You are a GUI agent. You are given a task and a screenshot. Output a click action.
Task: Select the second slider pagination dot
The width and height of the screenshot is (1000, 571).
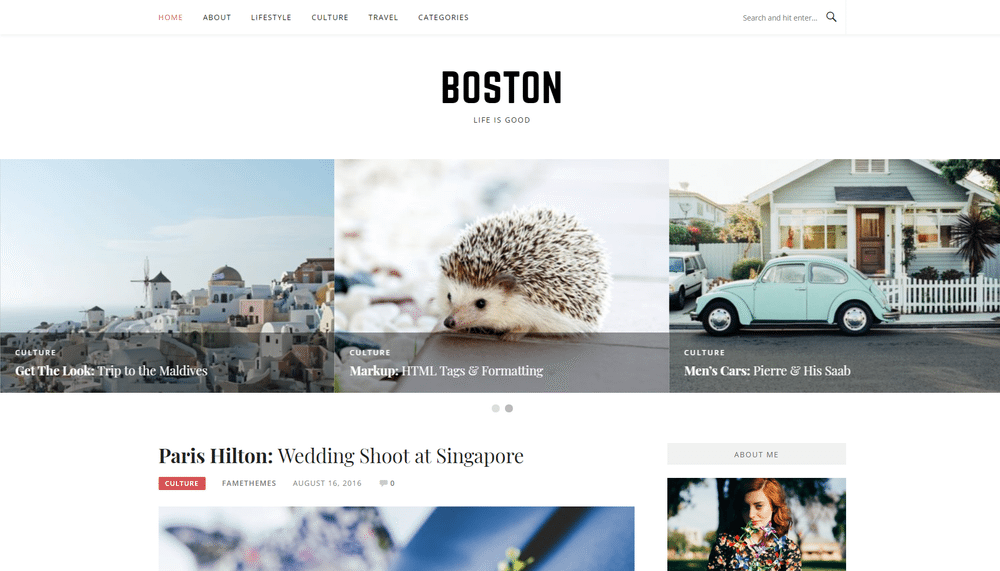pyautogui.click(x=509, y=408)
